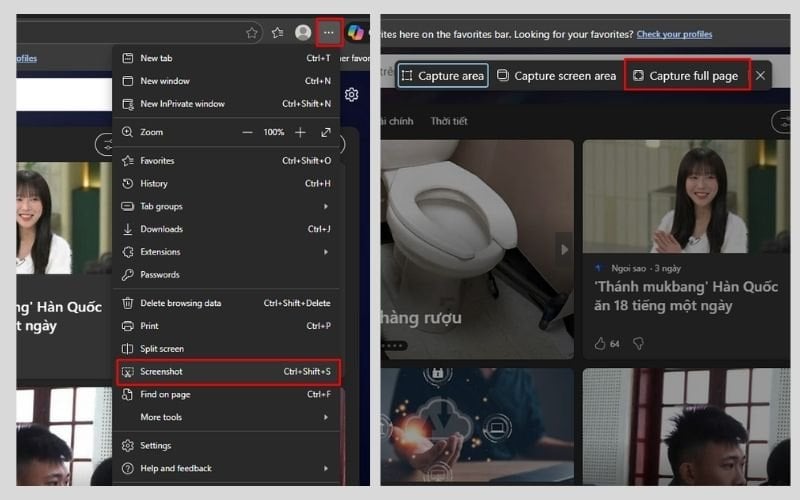Viewport: 800px width, 500px height.
Task: Open the profile avatar icon
Action: coord(303,33)
